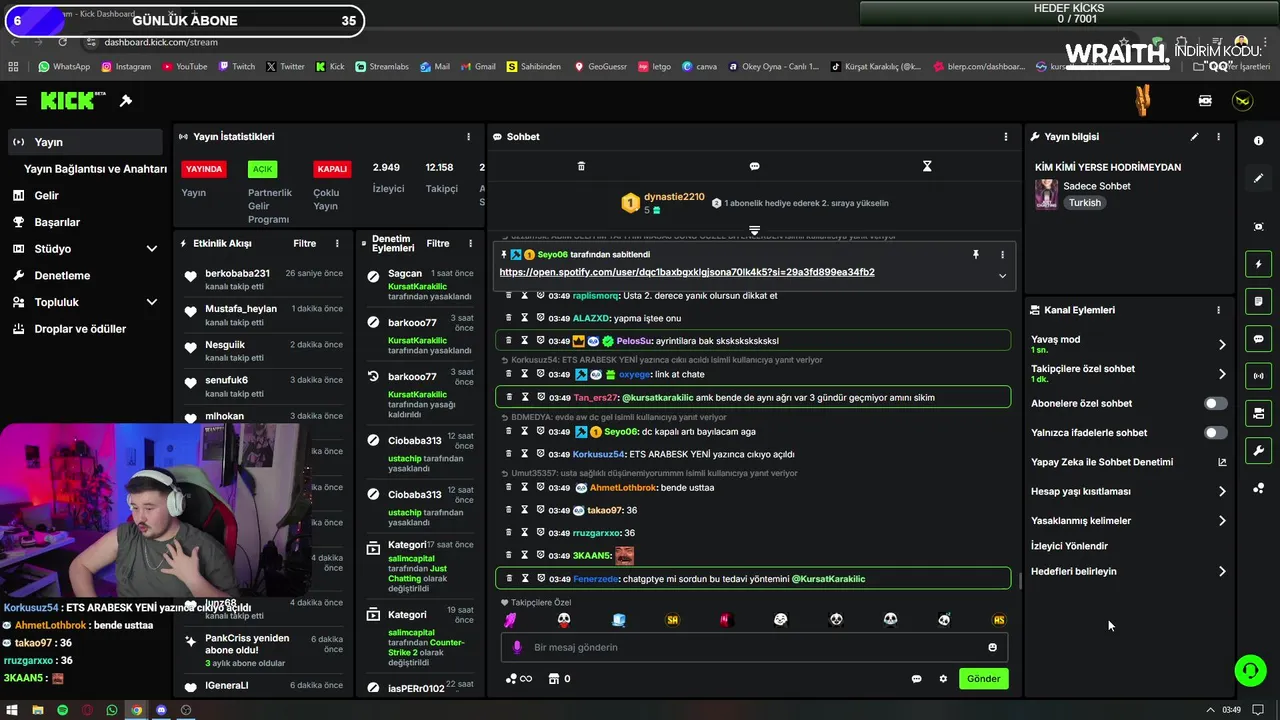Click the channel points infinity icon
This screenshot has width=1280, height=720.
pyautogui.click(x=519, y=679)
